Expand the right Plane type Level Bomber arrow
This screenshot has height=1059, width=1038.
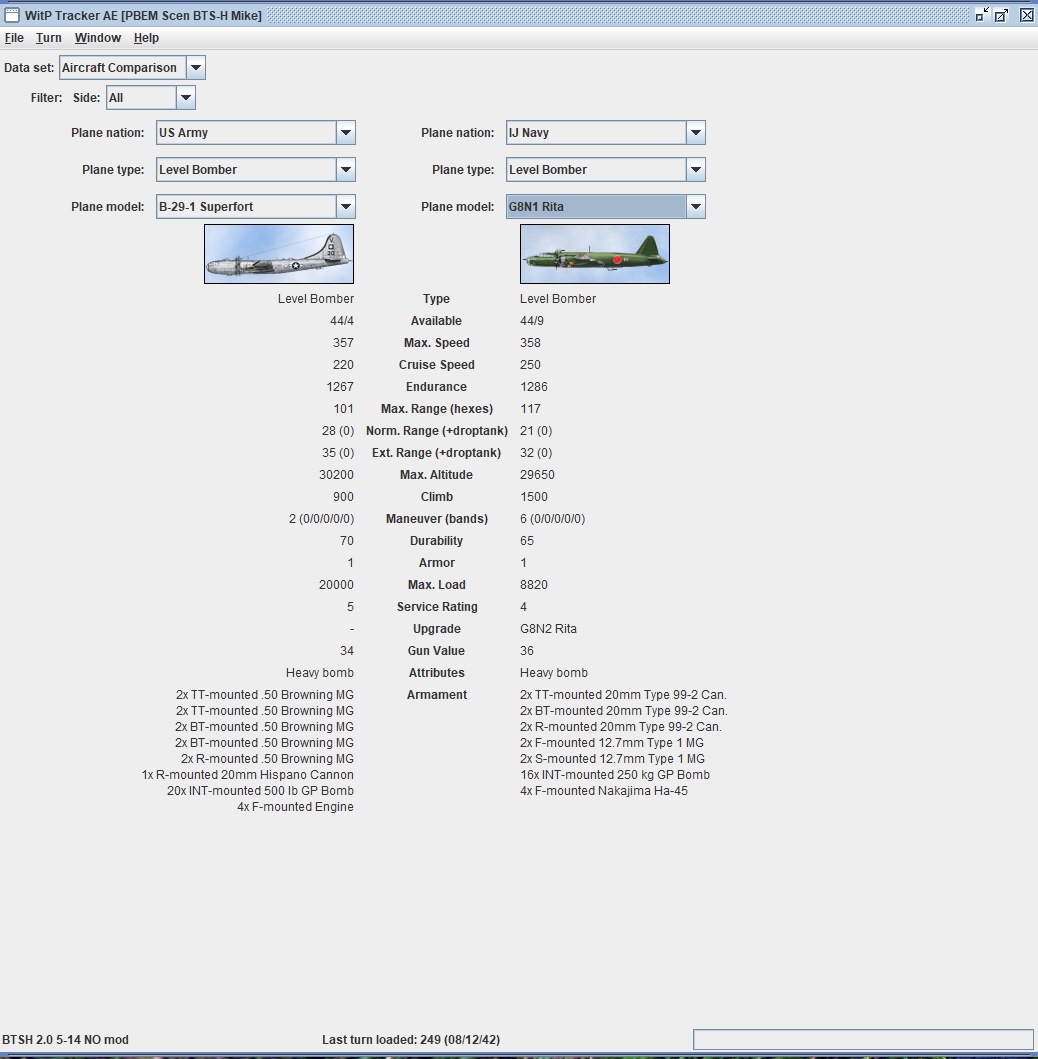point(696,170)
